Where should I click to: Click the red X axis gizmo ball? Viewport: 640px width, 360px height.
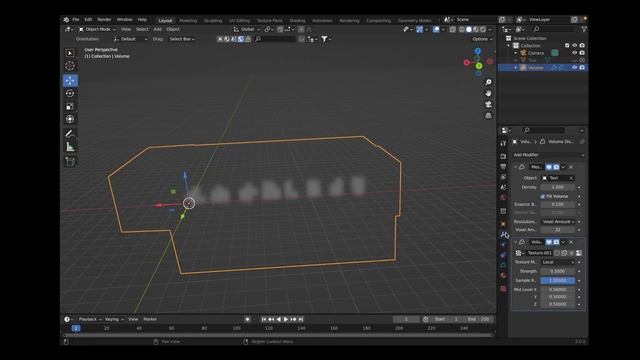tap(467, 62)
